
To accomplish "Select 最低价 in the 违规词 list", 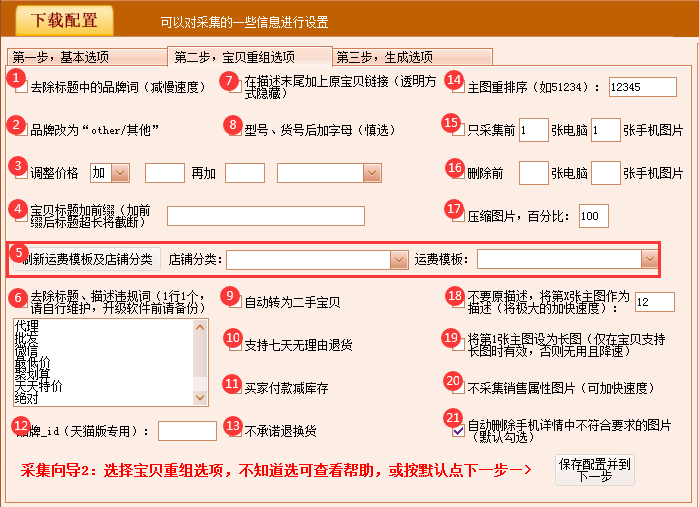I will [x=33, y=363].
